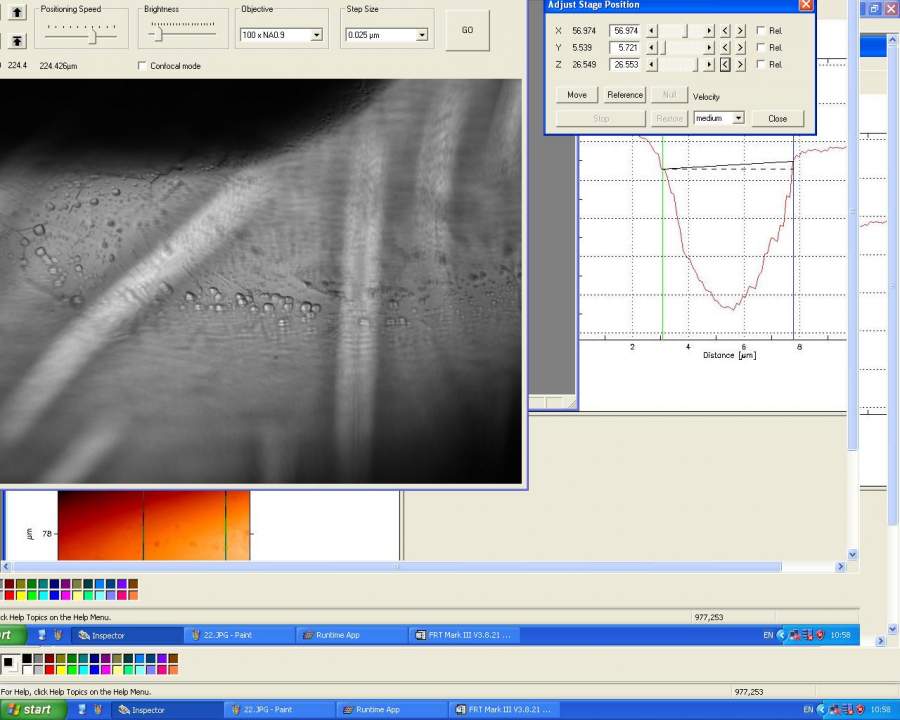Switch to FRT Mark III taskbar item
The image size is (900, 720).
point(500,709)
